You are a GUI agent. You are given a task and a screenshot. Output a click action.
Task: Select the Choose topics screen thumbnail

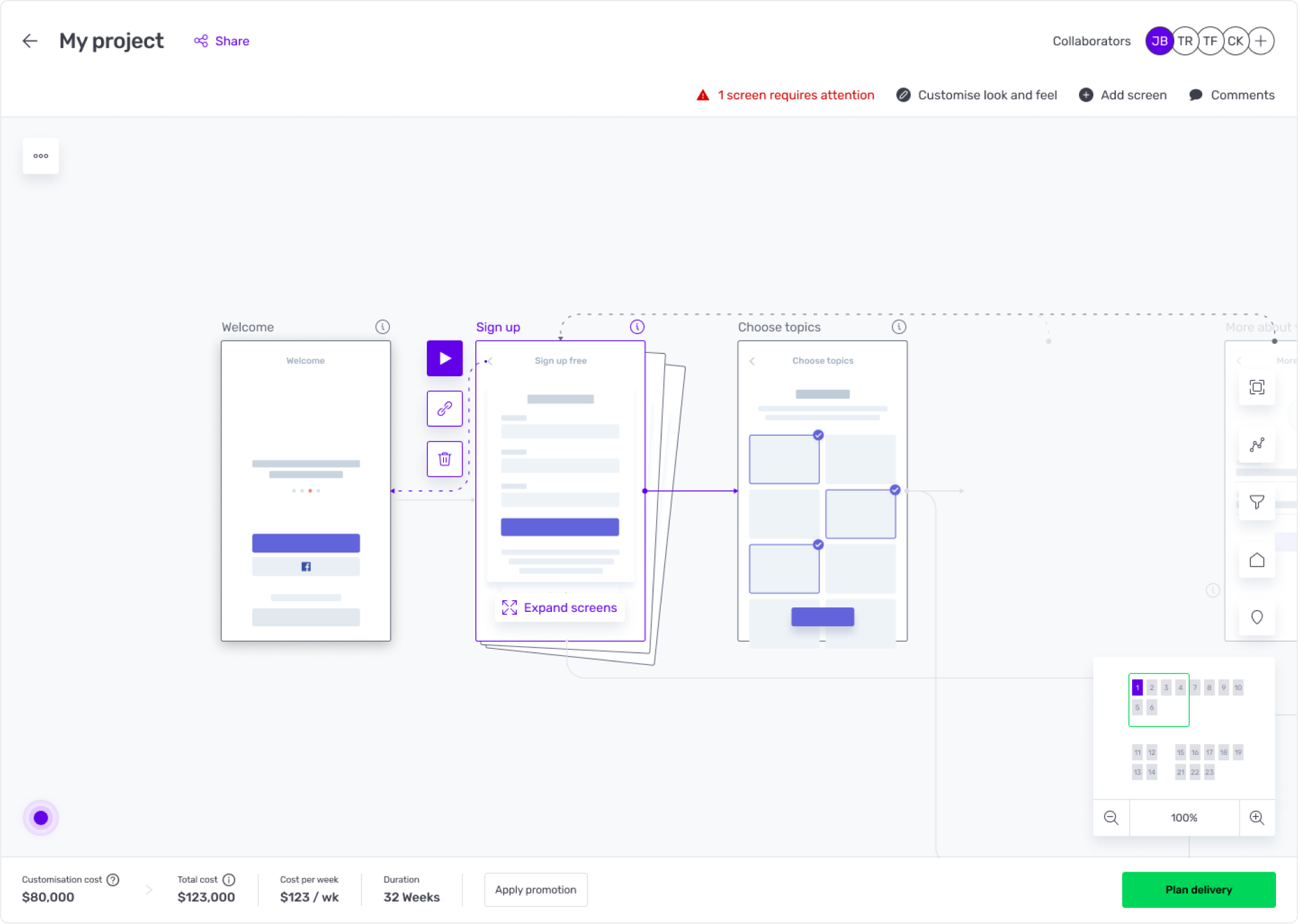822,491
